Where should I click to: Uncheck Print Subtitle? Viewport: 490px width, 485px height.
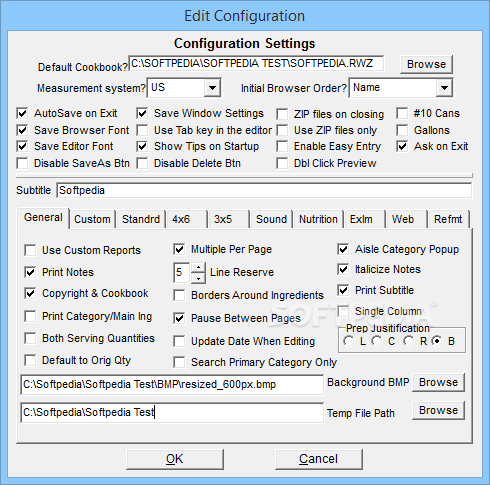[343, 290]
